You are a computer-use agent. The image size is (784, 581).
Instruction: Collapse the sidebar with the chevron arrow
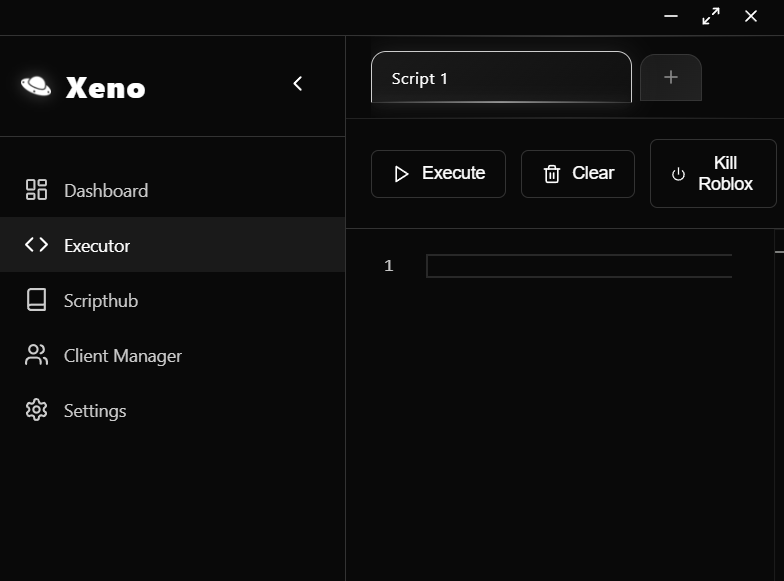tap(297, 84)
